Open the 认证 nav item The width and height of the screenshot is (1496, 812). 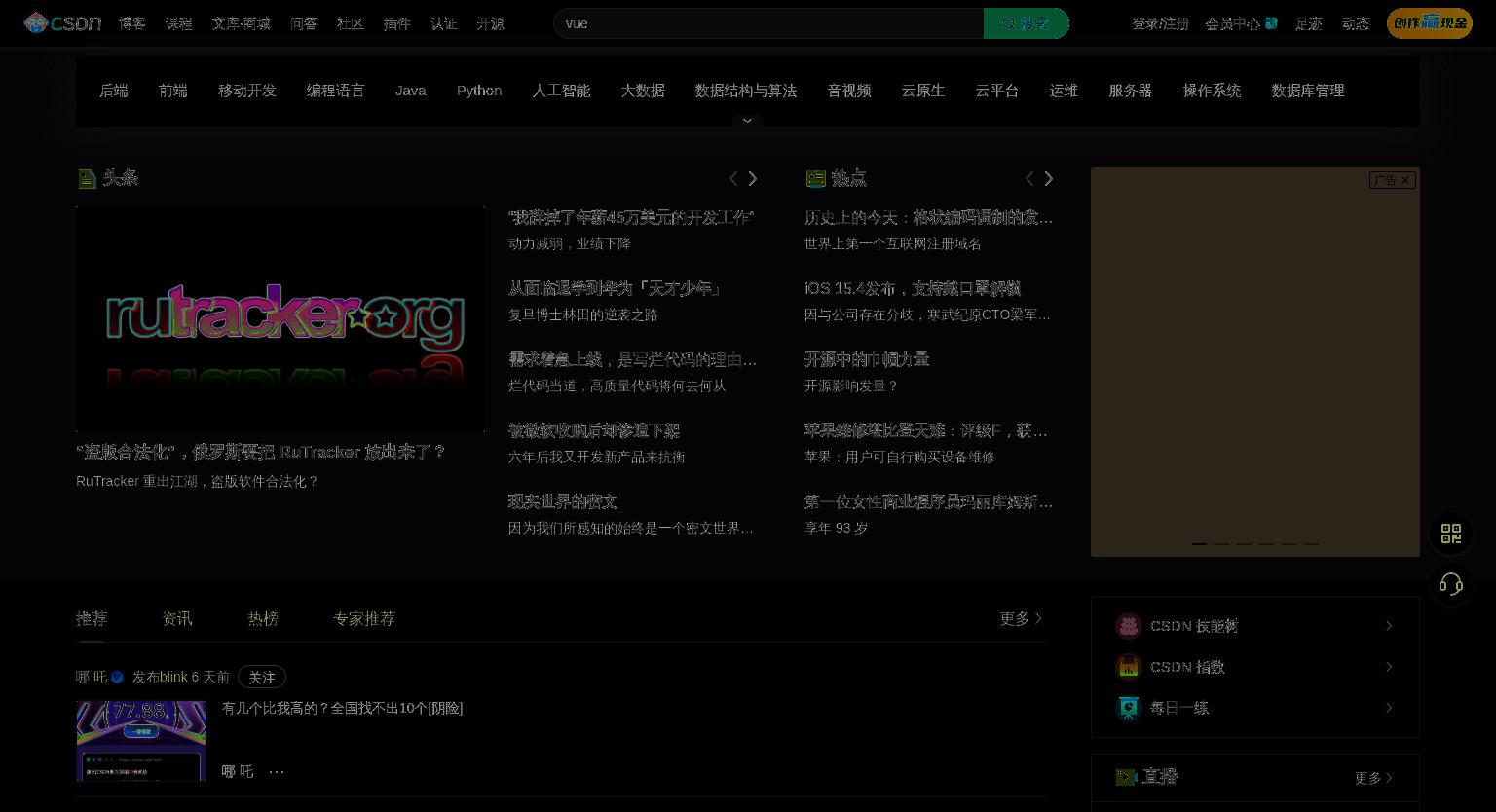point(444,23)
